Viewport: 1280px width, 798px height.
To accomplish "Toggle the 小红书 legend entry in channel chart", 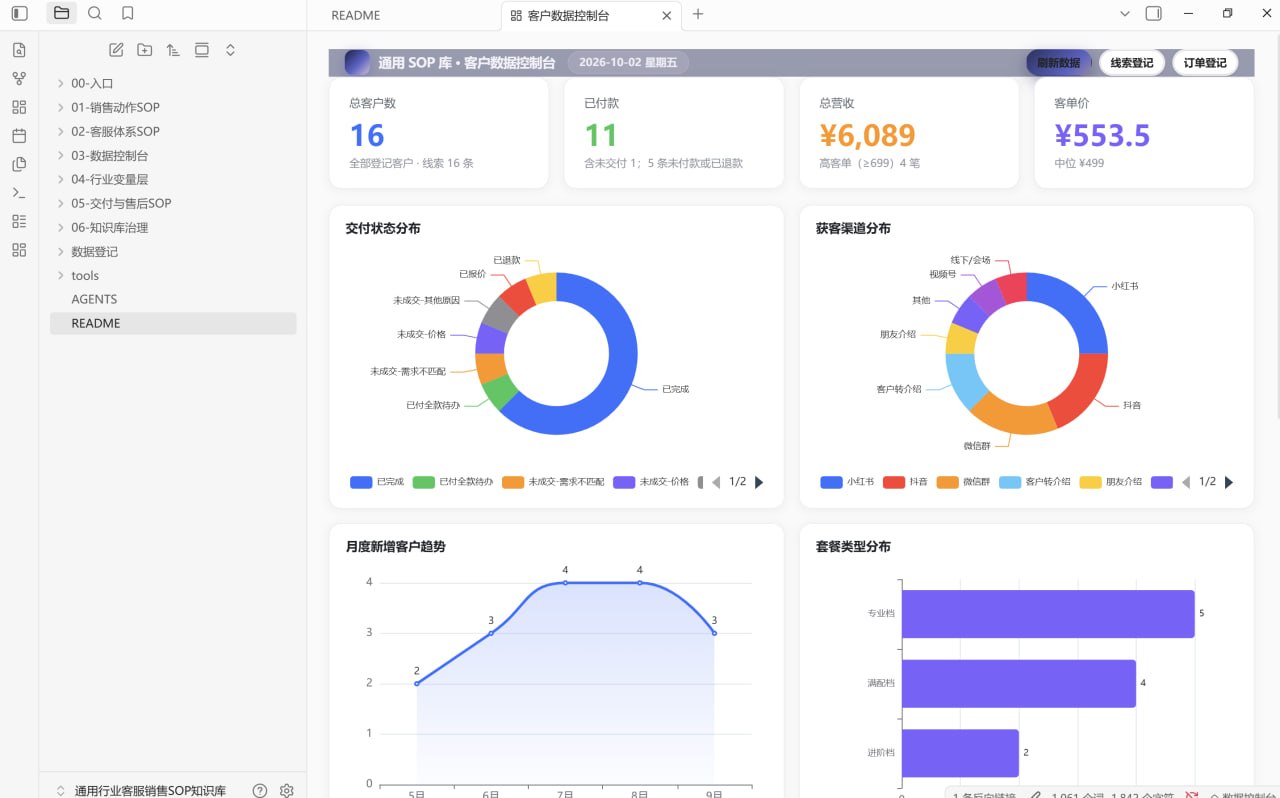I will pos(847,482).
